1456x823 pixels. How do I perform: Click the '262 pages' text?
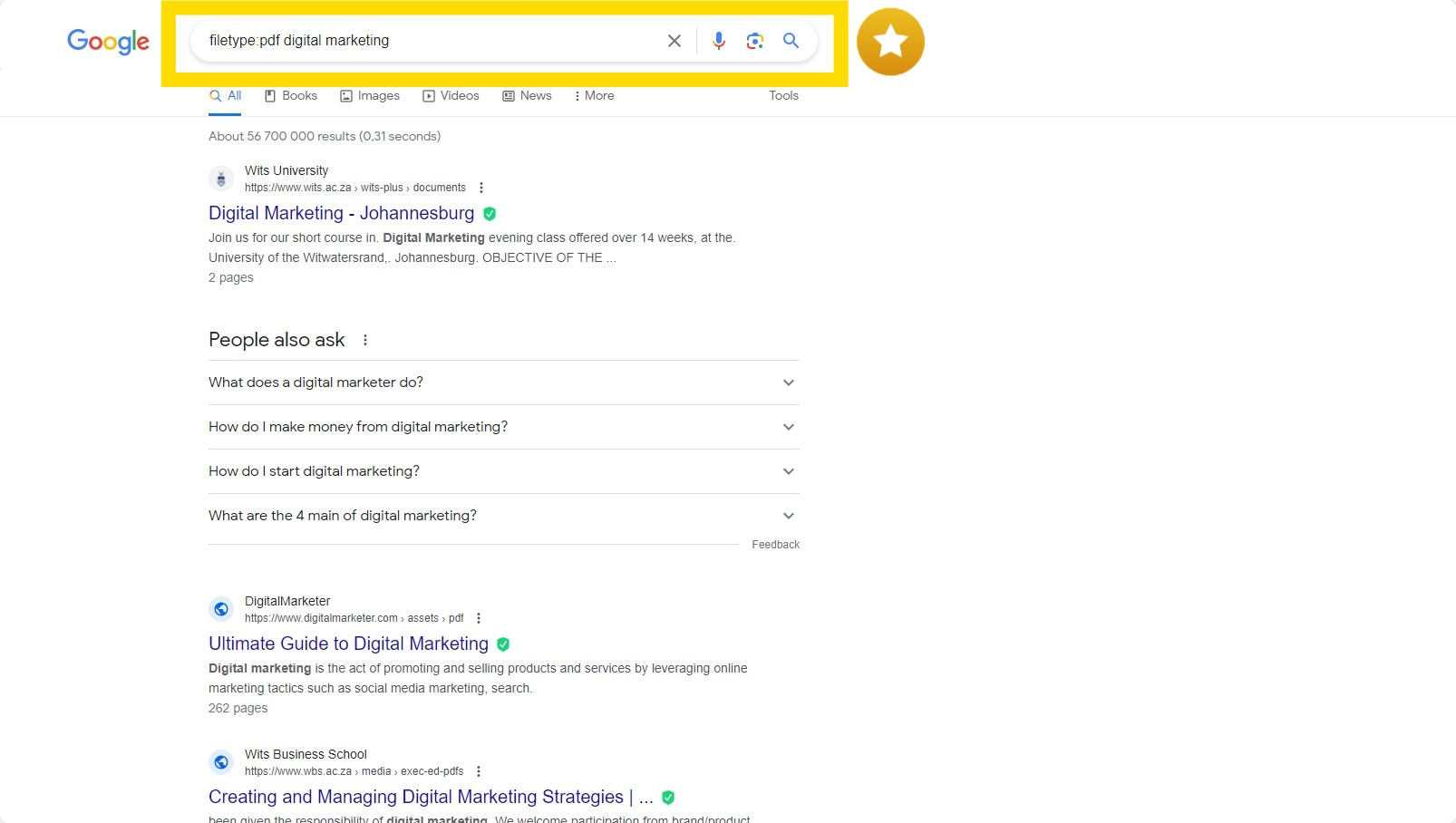click(238, 709)
